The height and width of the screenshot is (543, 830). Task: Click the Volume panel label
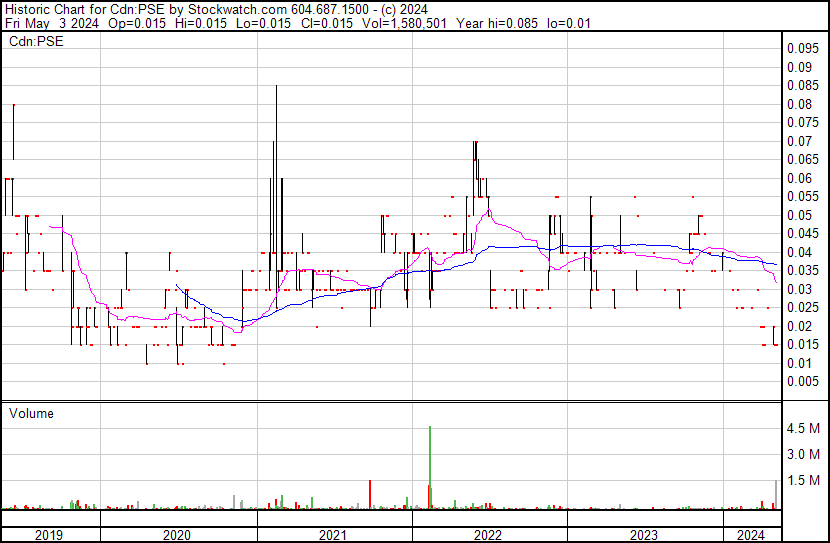31,413
